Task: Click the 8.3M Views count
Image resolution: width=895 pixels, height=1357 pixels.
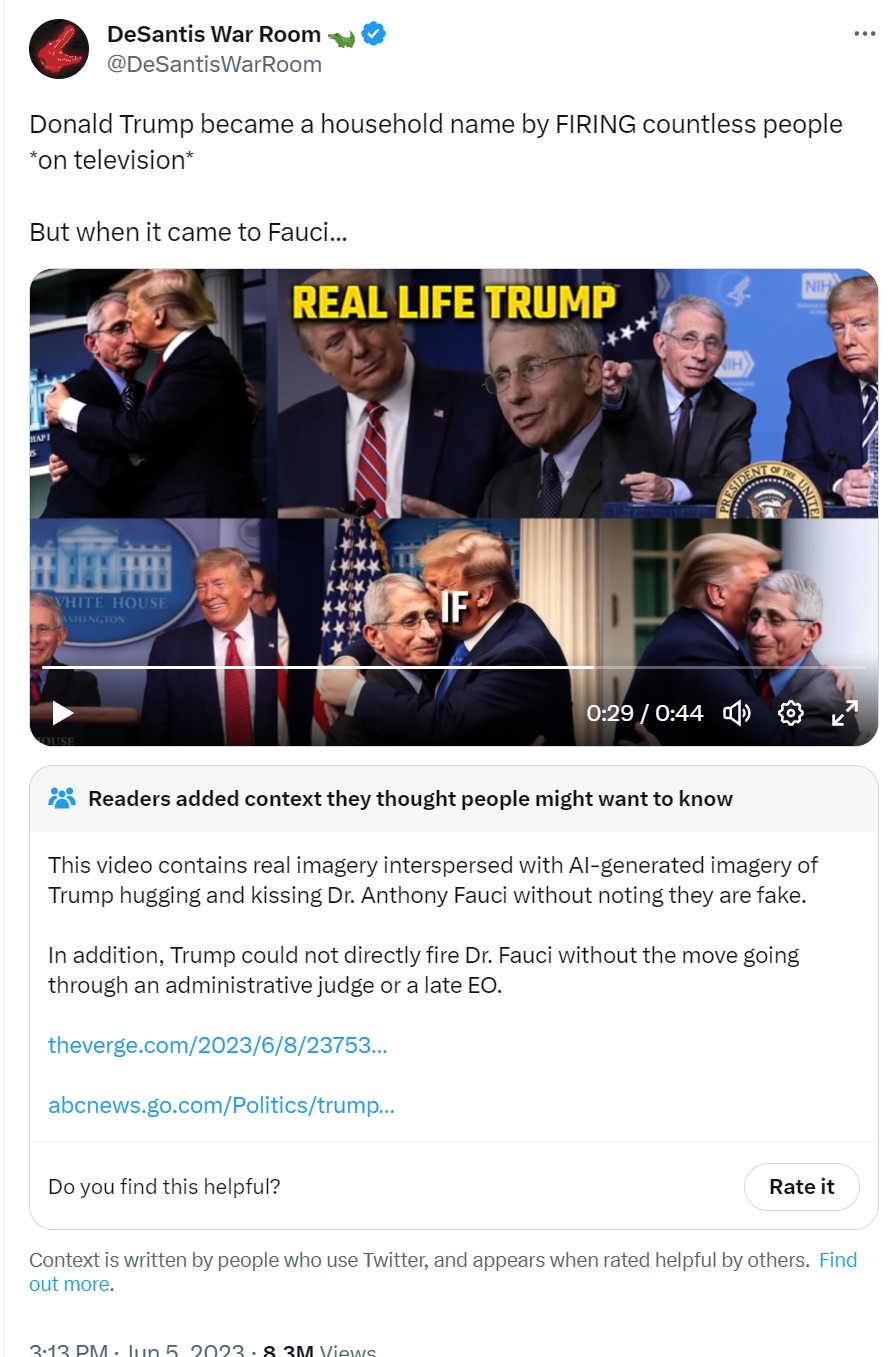Action: click(319, 1349)
